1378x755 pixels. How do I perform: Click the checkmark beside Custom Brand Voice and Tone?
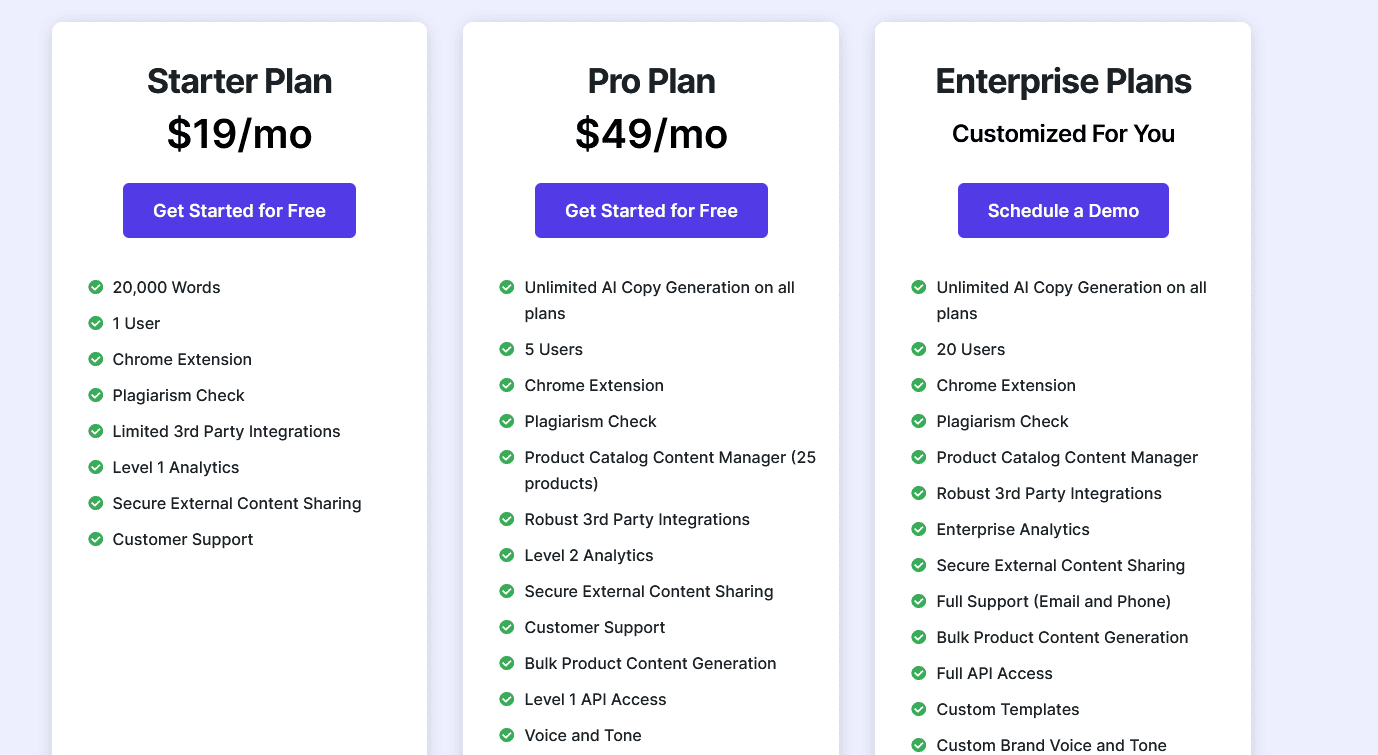pos(919,745)
